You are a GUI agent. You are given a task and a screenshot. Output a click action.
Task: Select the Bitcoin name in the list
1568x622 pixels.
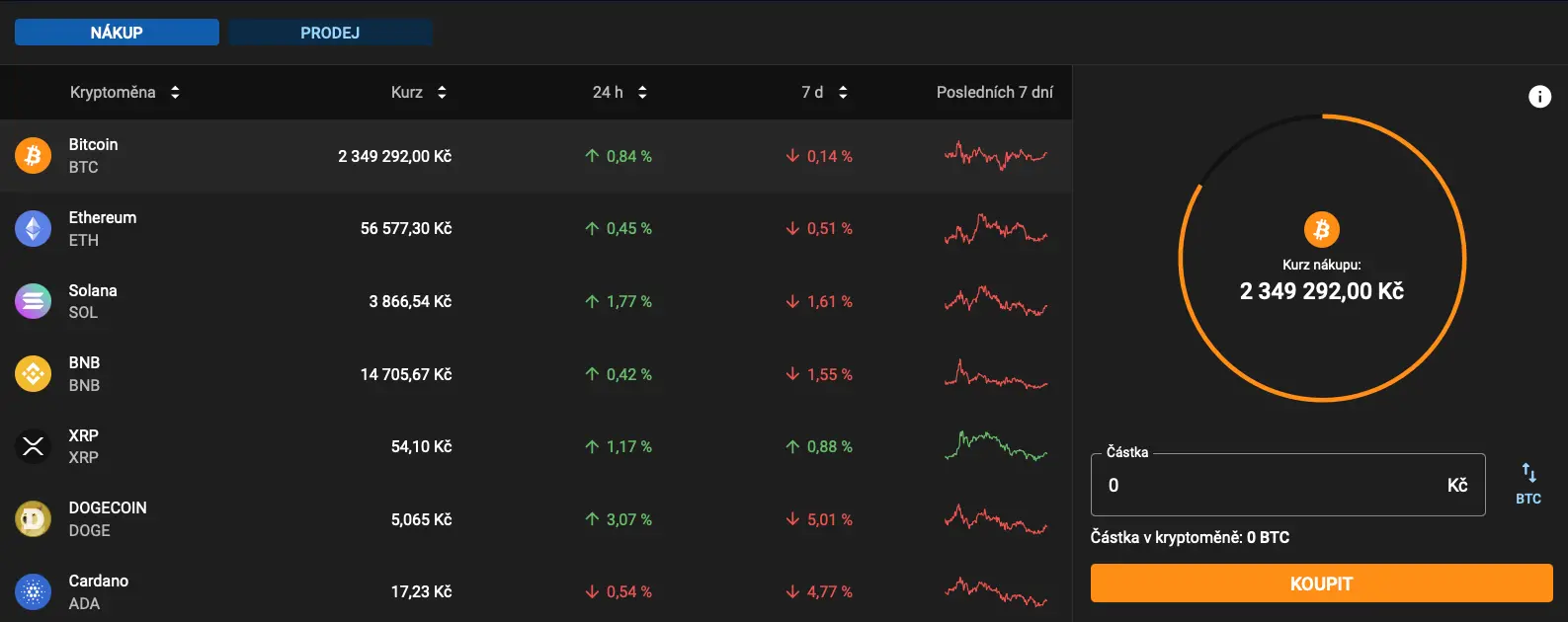click(93, 144)
